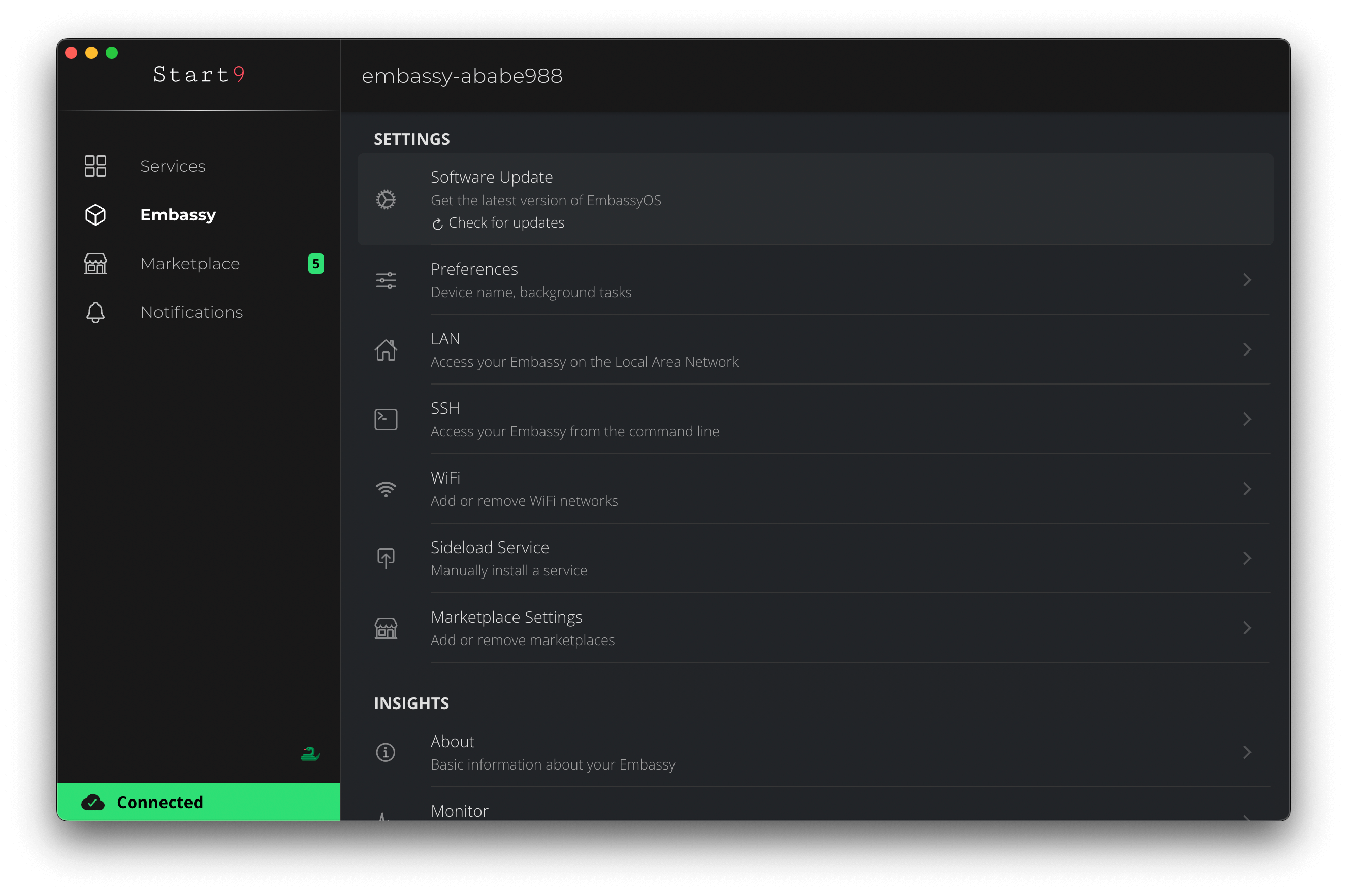Click the About info circle icon
Viewport: 1347px width, 896px height.
coord(386,753)
